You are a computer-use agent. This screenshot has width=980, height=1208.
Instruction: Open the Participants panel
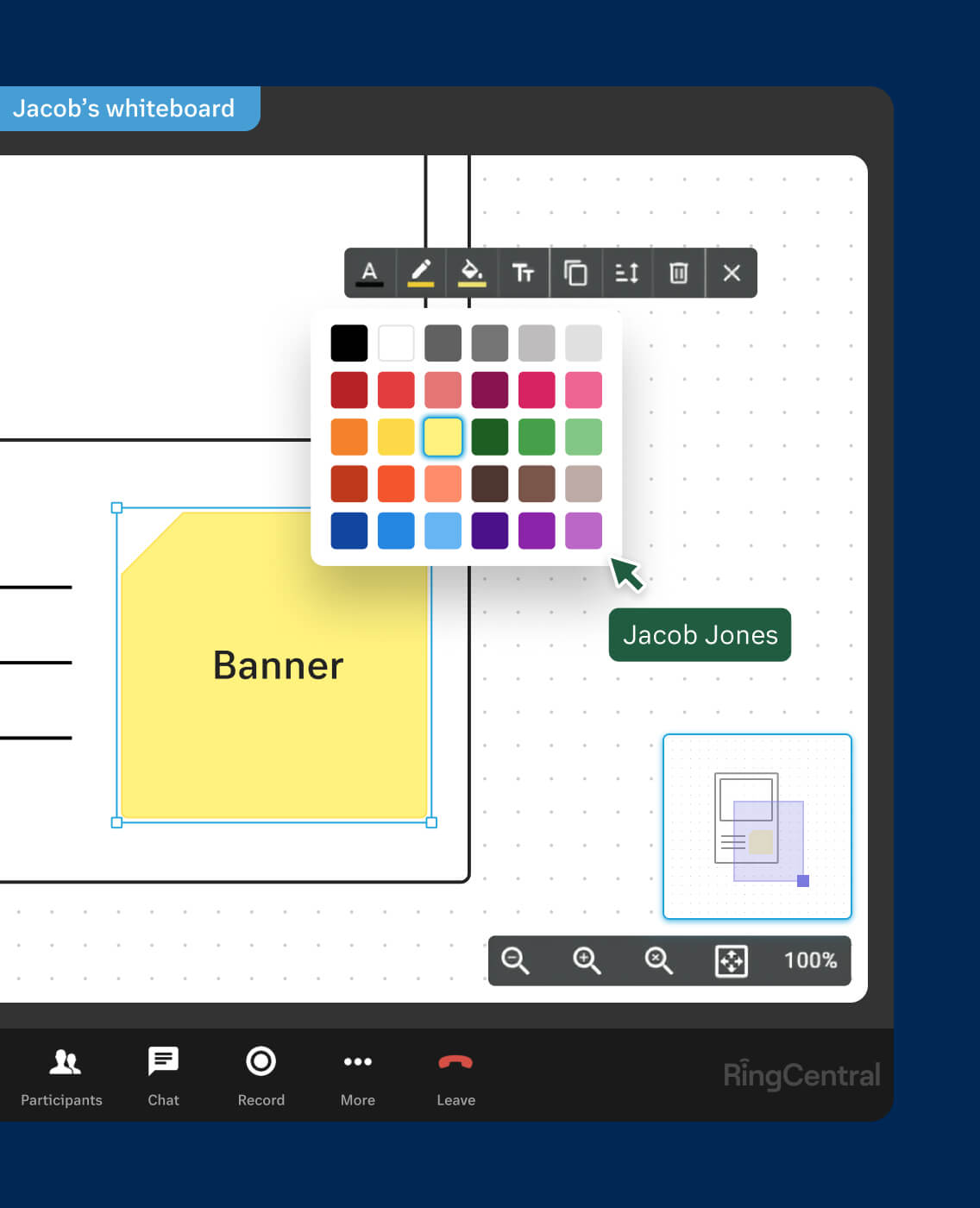[61, 1076]
